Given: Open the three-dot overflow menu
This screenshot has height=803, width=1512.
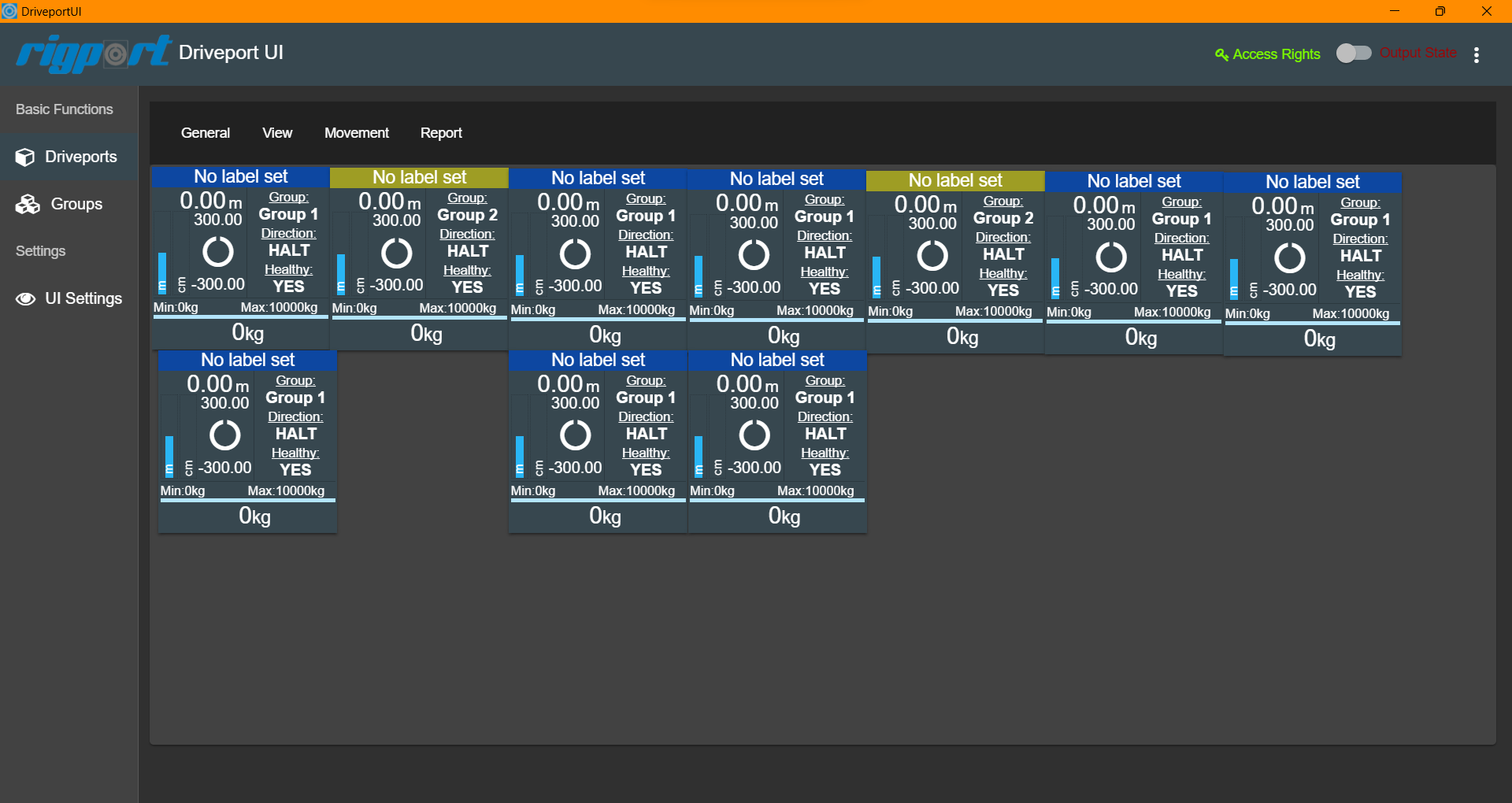Looking at the screenshot, I should [x=1477, y=54].
